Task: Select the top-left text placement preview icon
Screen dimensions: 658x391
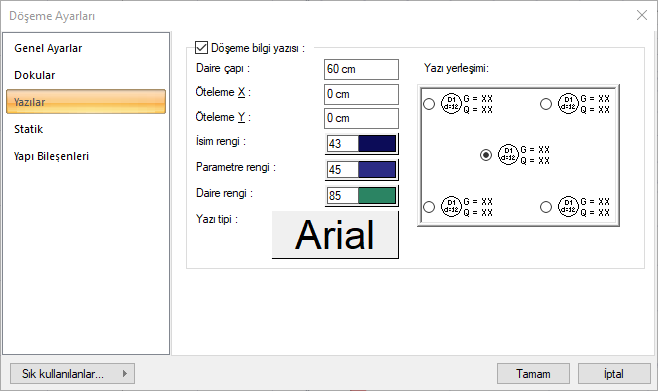Action: tap(467, 104)
